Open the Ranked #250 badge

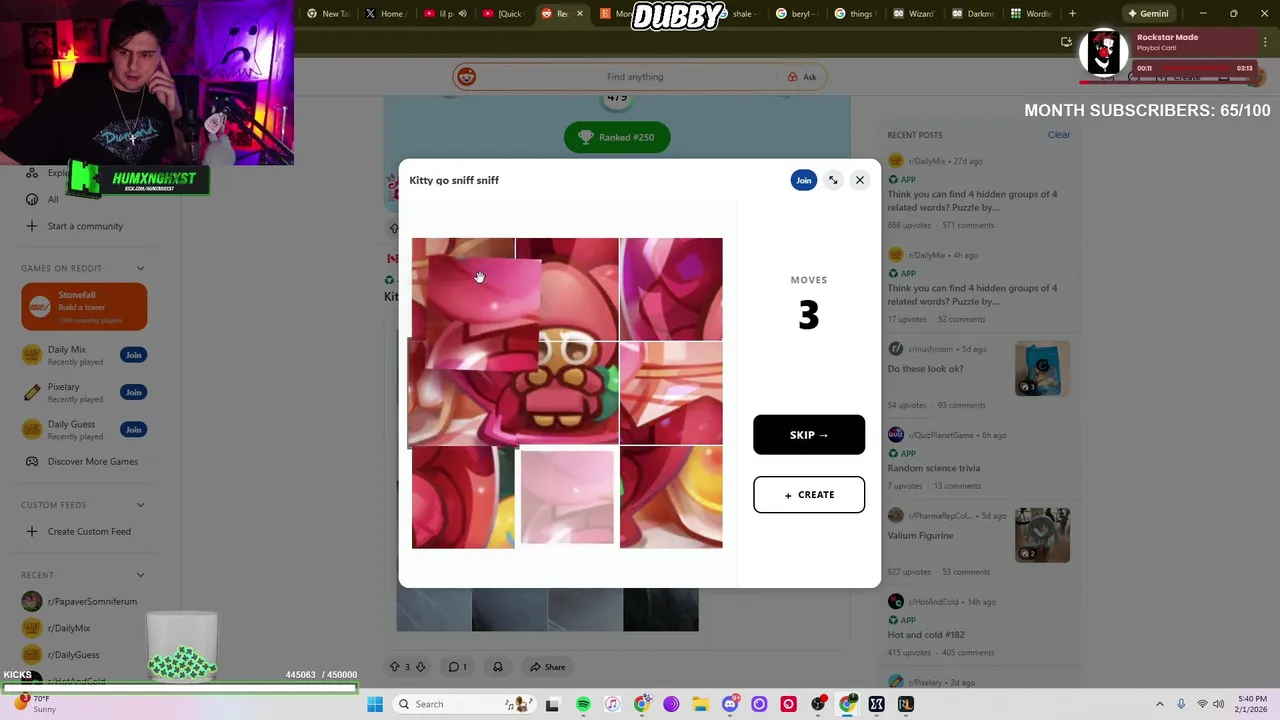(616, 138)
